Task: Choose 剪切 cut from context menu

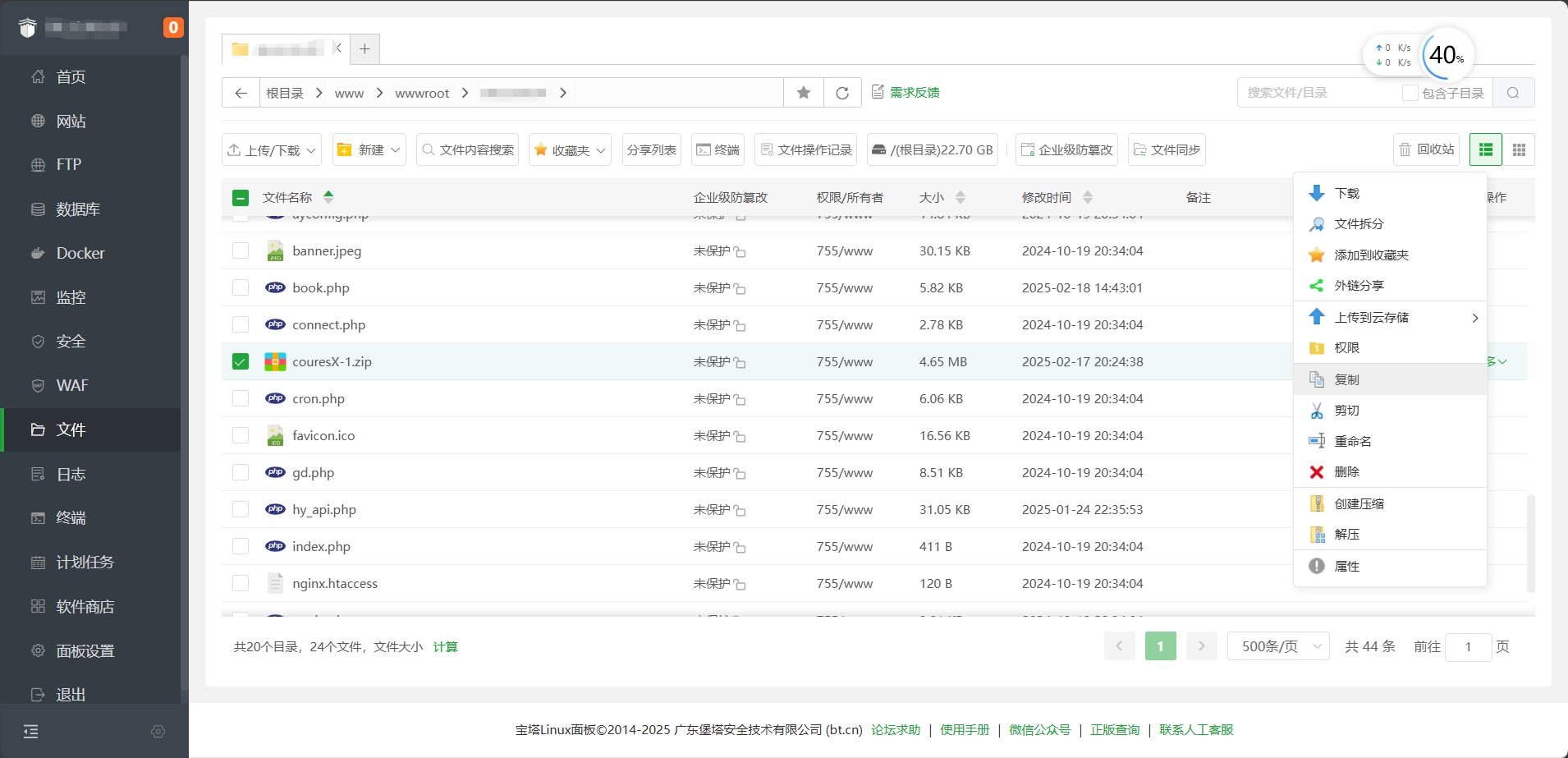Action: point(1390,410)
